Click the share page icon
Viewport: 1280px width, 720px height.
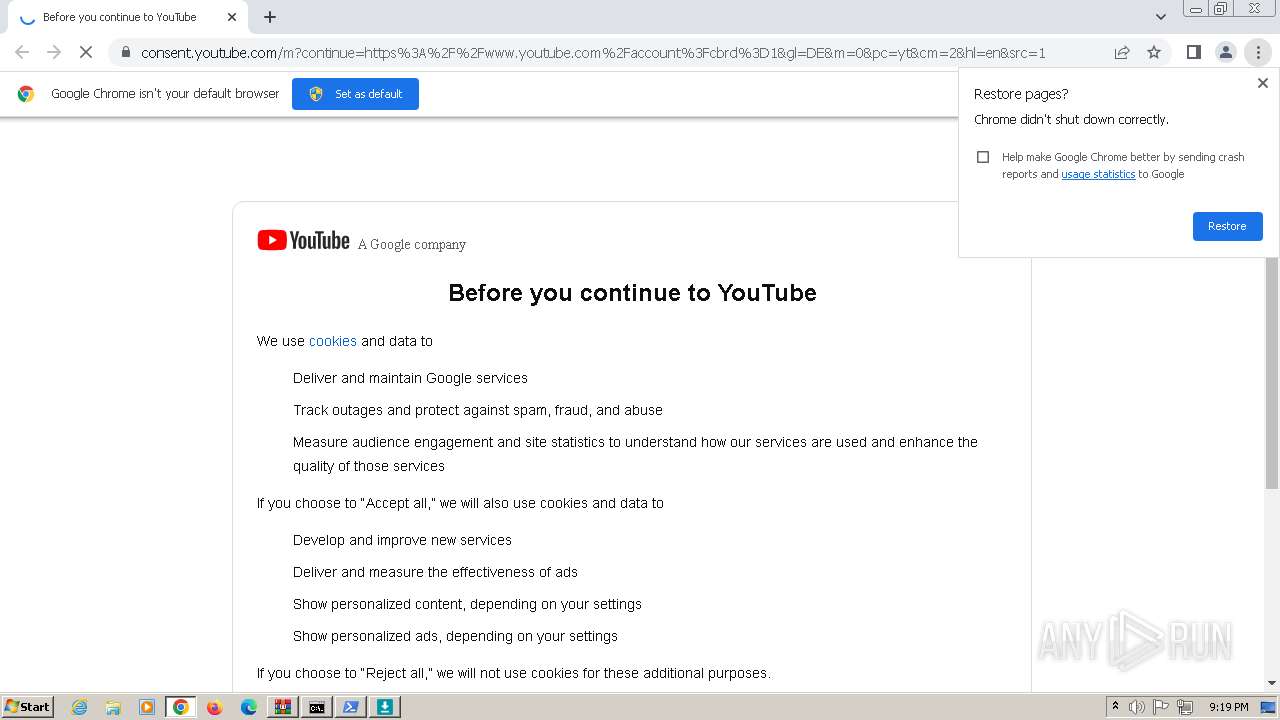coord(1122,52)
